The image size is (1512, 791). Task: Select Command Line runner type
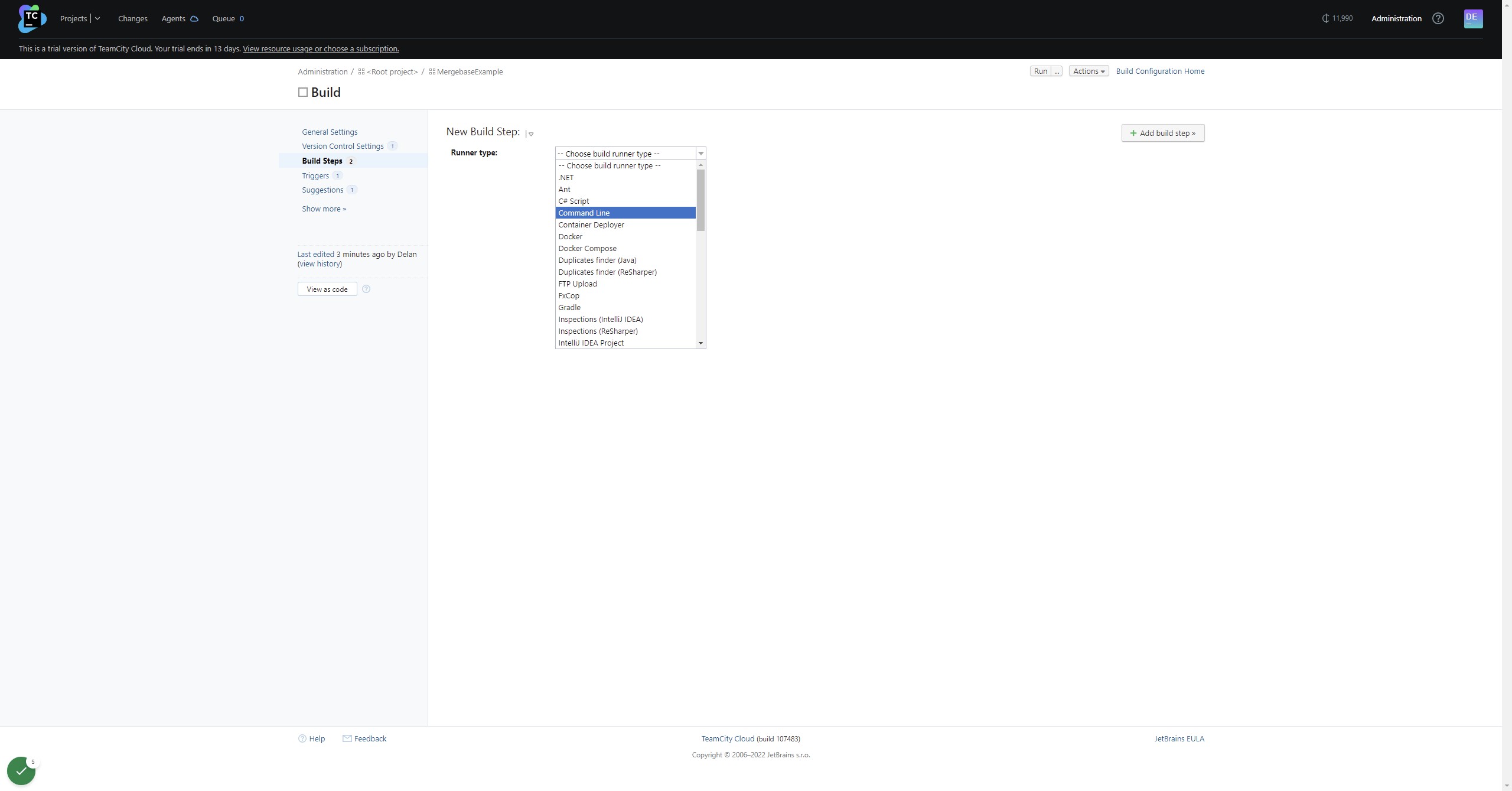point(625,213)
